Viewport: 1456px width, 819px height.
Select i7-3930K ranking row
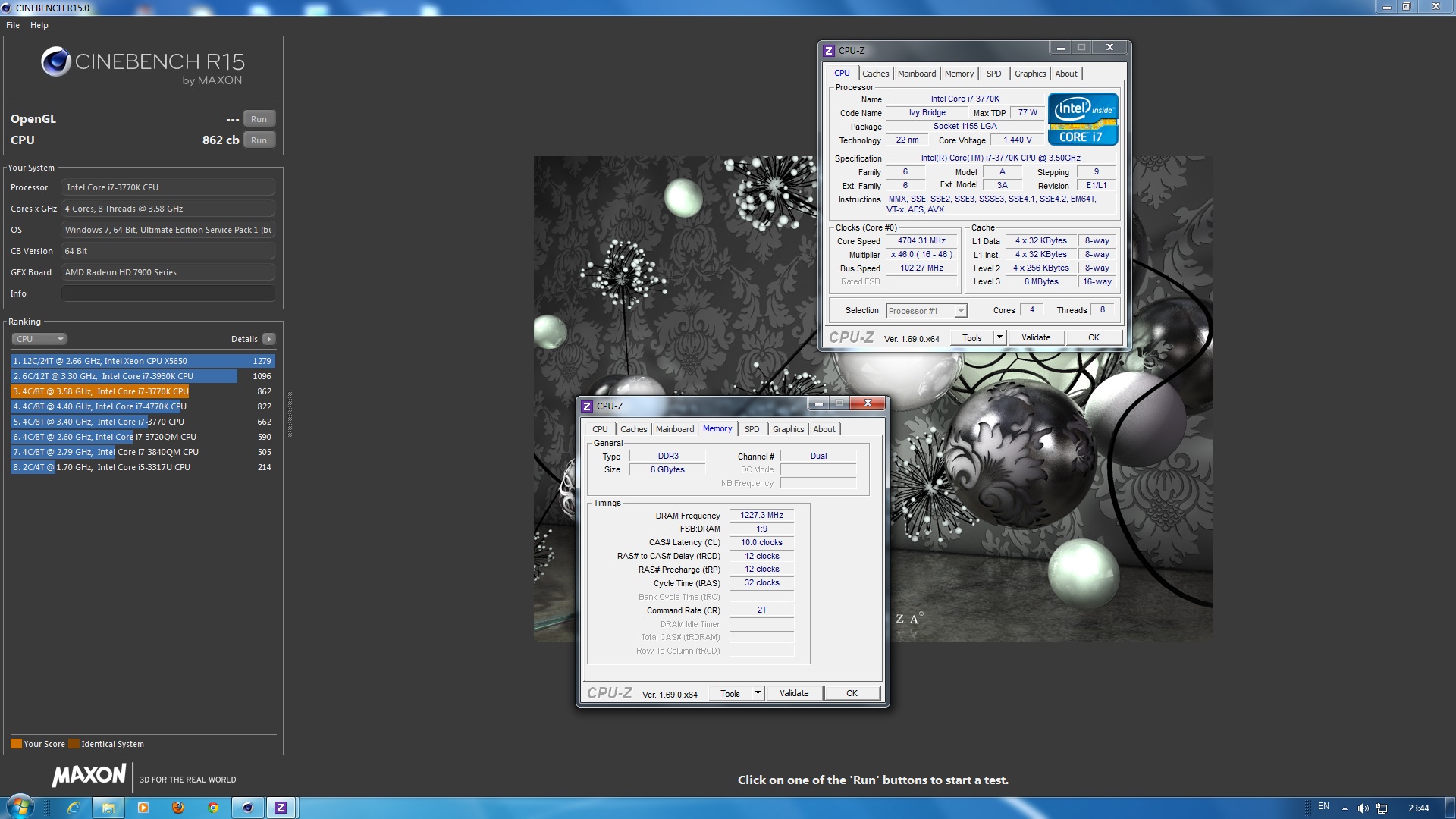[x=143, y=376]
